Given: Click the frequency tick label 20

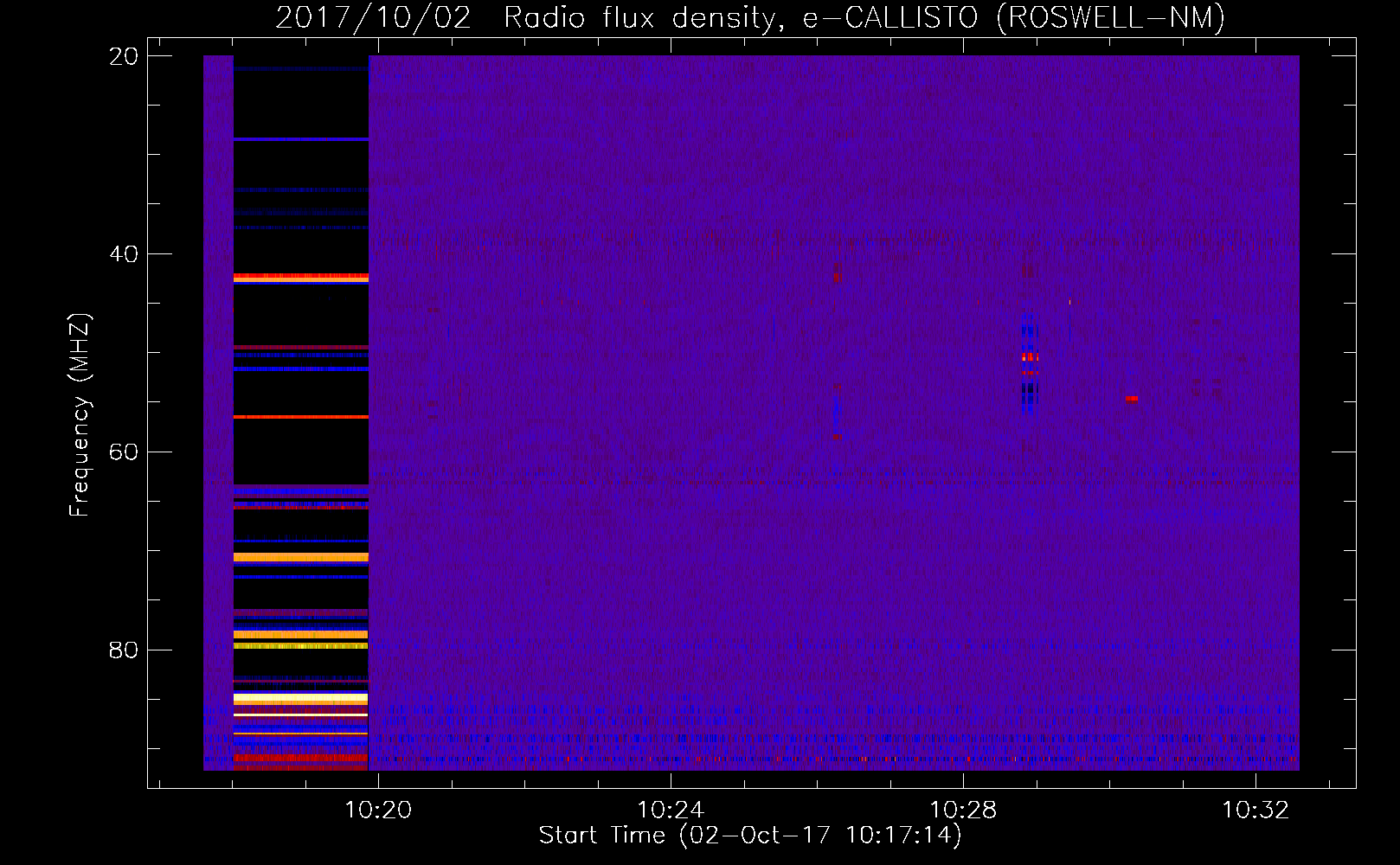Looking at the screenshot, I should point(124,56).
